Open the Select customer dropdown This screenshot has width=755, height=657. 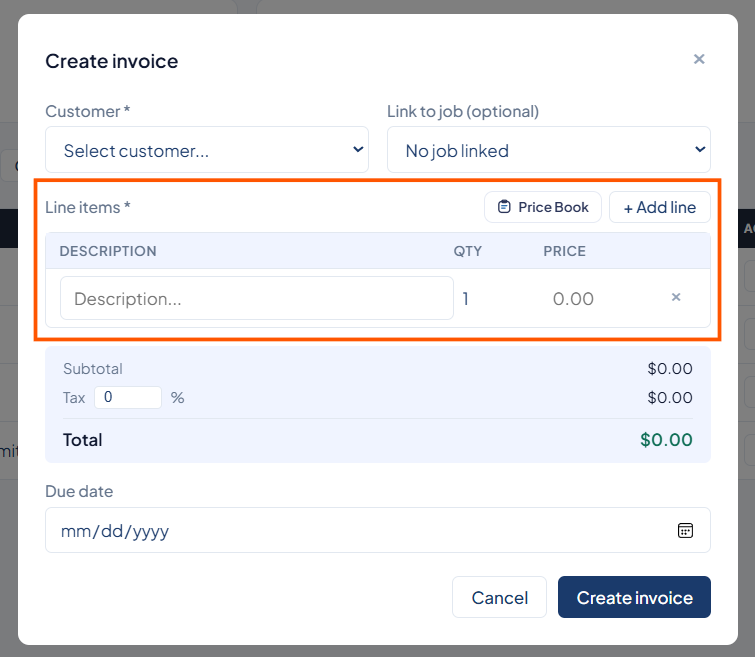[x=207, y=150]
